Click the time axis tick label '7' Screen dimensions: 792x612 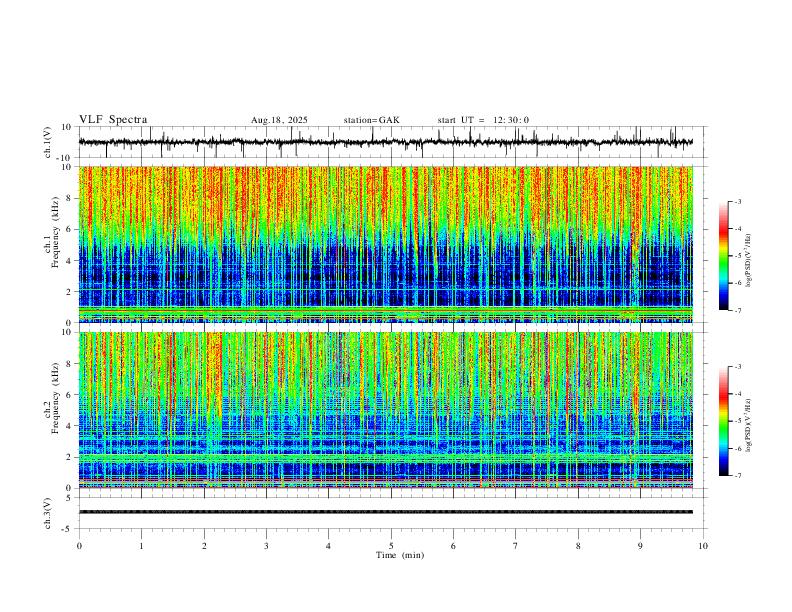(516, 546)
